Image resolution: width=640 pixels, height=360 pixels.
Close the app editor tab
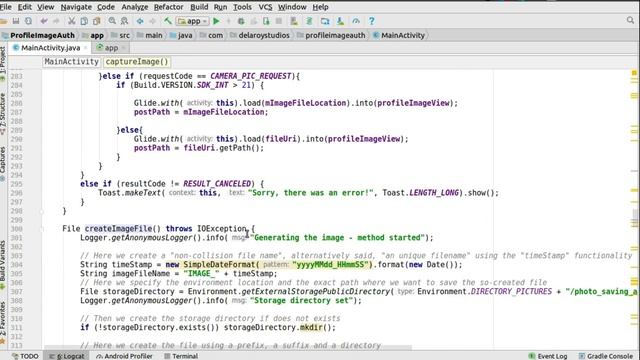[x=123, y=48]
